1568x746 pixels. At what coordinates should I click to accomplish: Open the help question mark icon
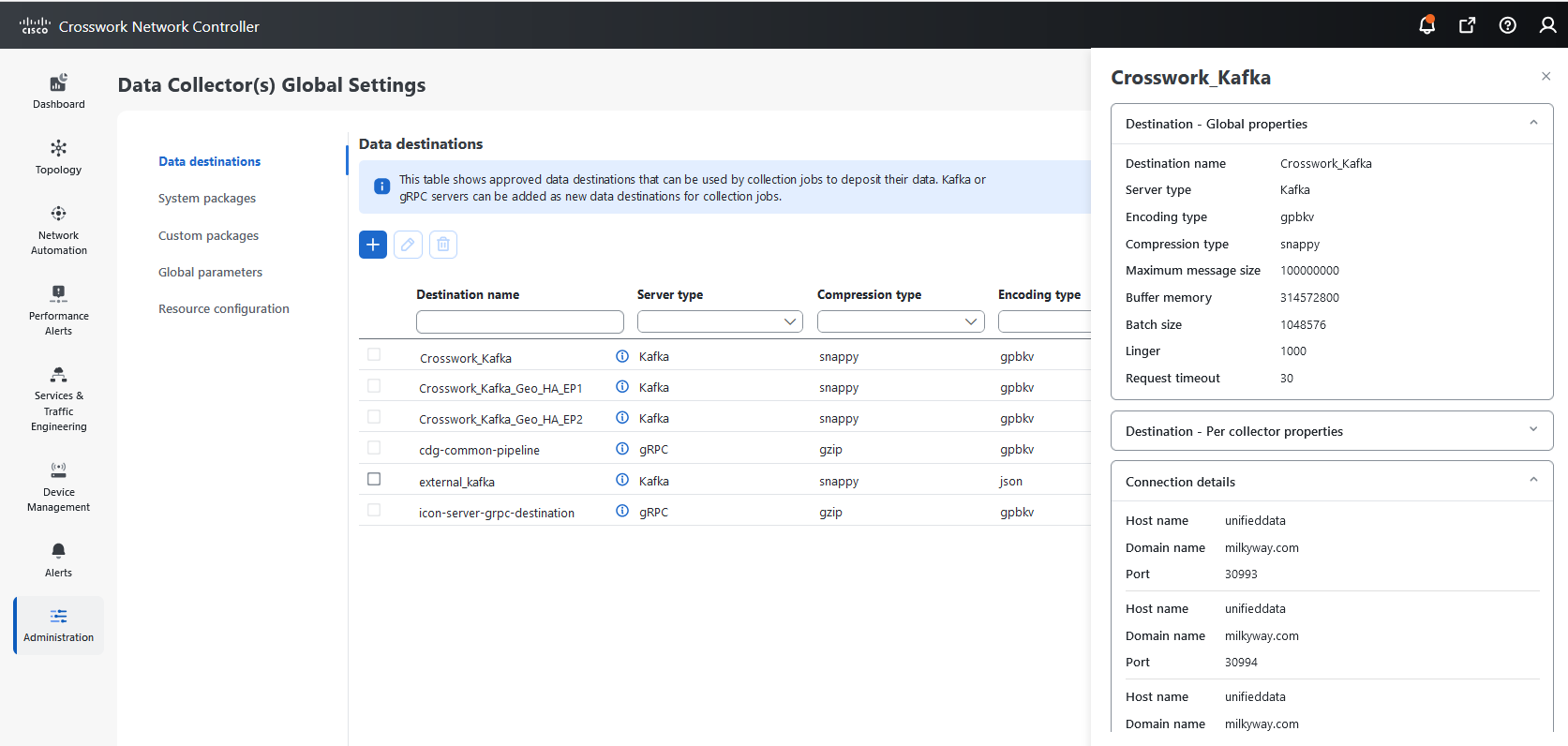(x=1508, y=25)
